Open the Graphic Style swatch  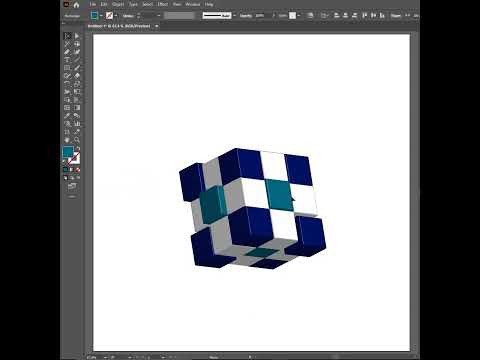tap(292, 15)
